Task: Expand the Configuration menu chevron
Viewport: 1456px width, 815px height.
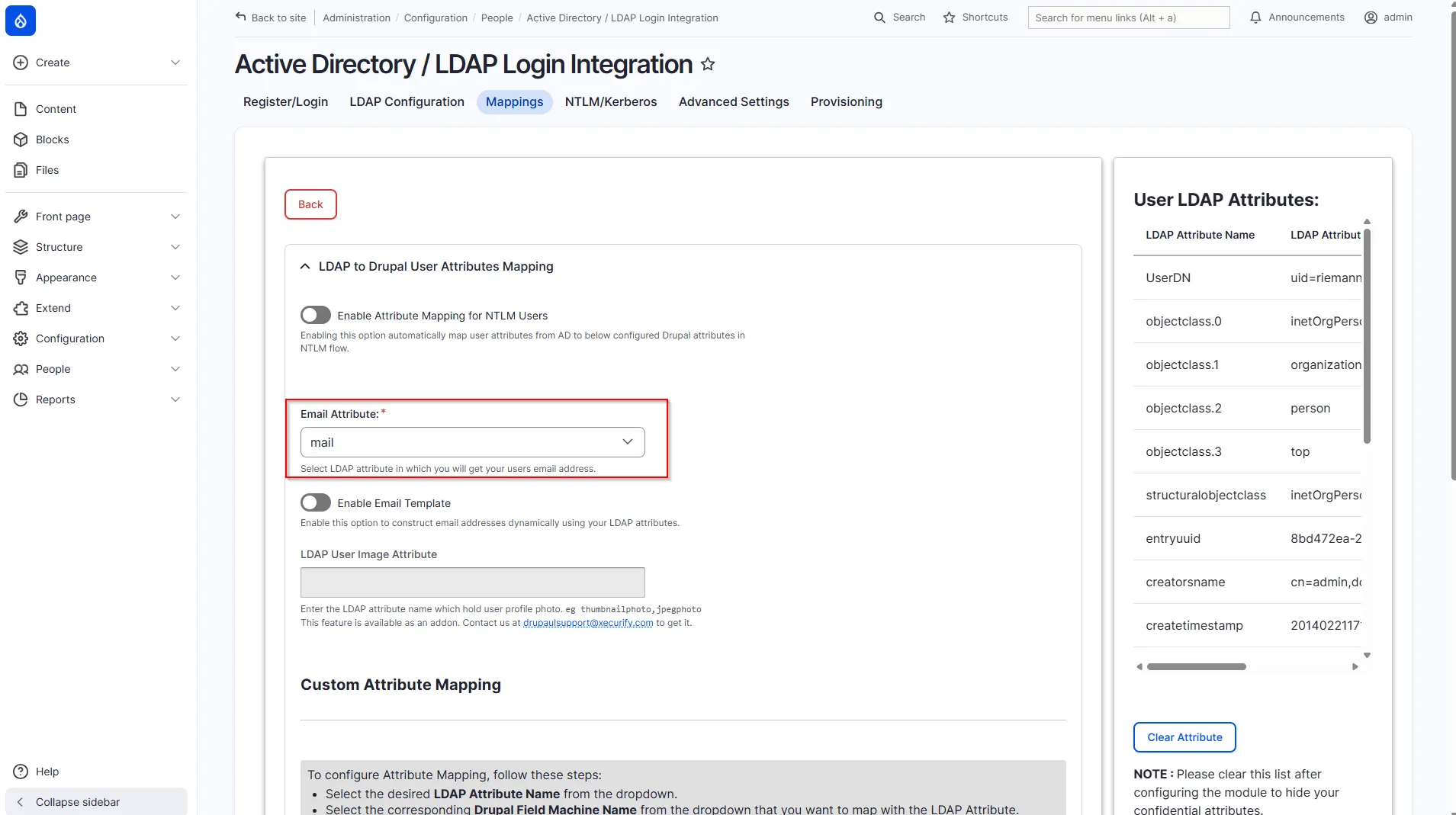Action: [175, 339]
